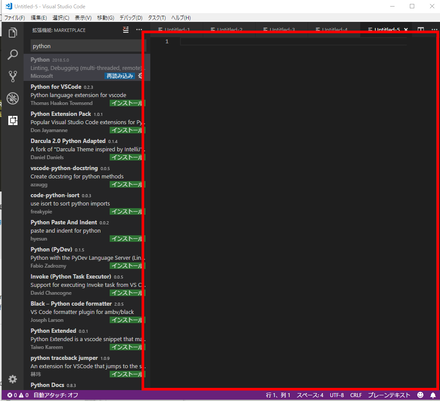The height and width of the screenshot is (401, 440).
Task: Change line ending via CRLF
Action: tap(356, 395)
